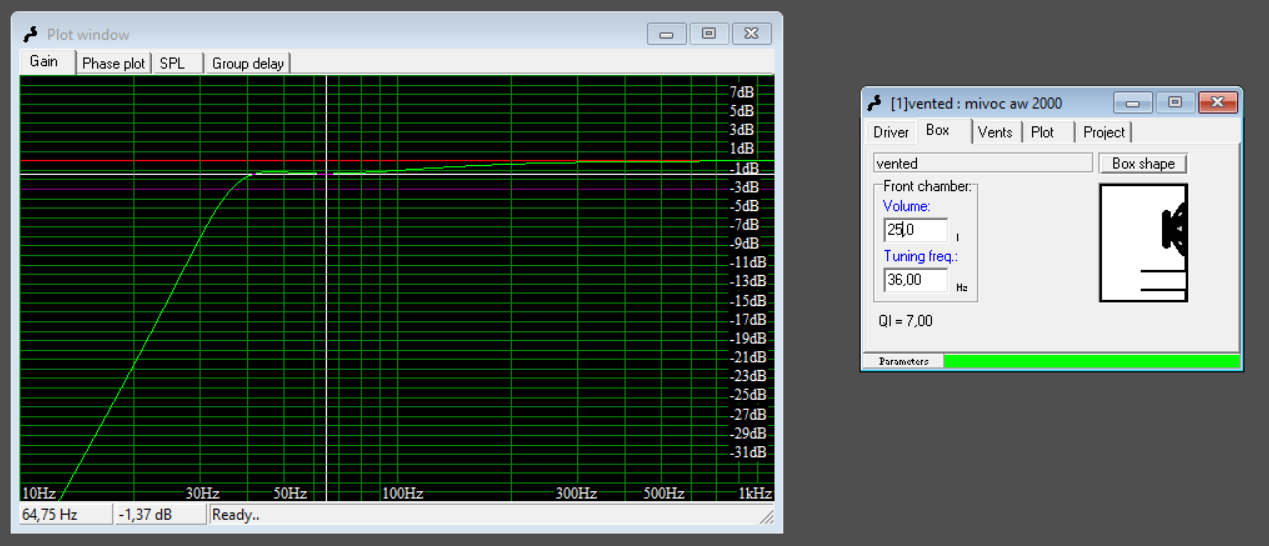
Task: Maximize the Plot window
Action: (x=709, y=34)
